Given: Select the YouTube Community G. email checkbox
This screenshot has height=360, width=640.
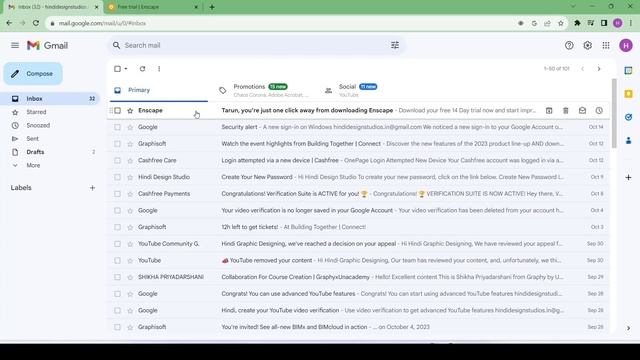Looking at the screenshot, I should click(x=118, y=244).
